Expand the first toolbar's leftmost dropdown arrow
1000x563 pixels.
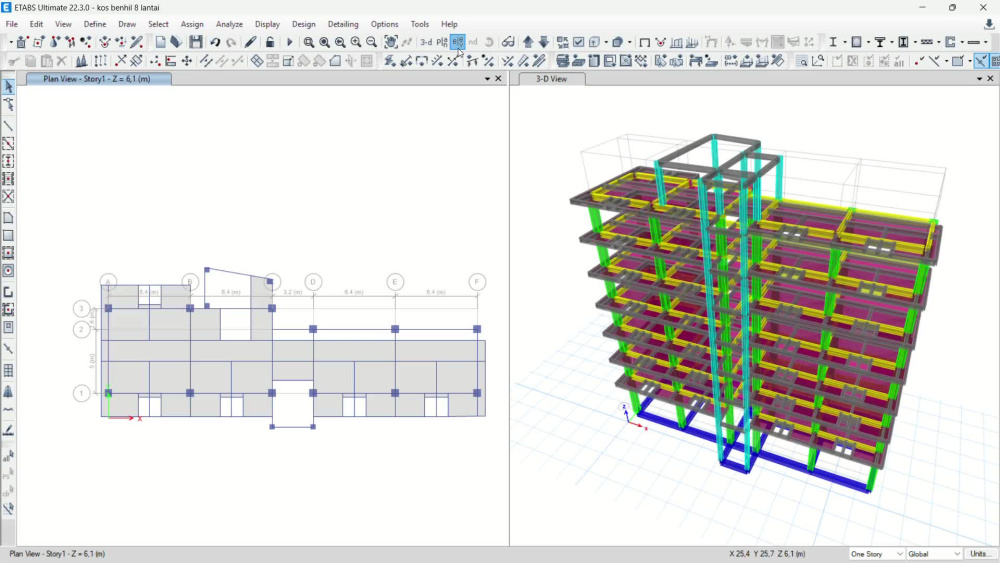pyautogui.click(x=11, y=42)
